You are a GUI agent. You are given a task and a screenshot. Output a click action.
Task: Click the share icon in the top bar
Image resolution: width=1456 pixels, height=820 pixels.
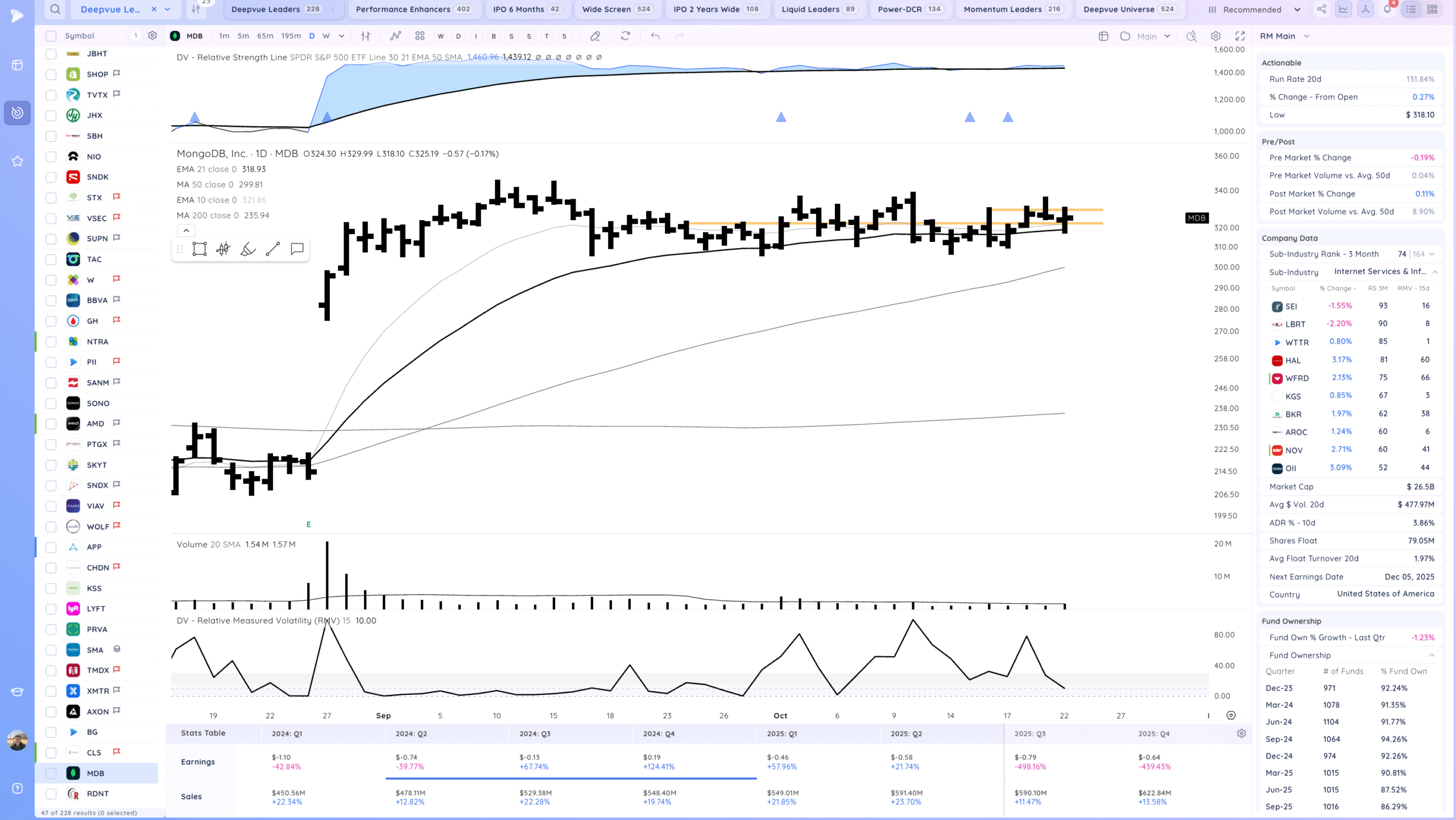[1322, 10]
